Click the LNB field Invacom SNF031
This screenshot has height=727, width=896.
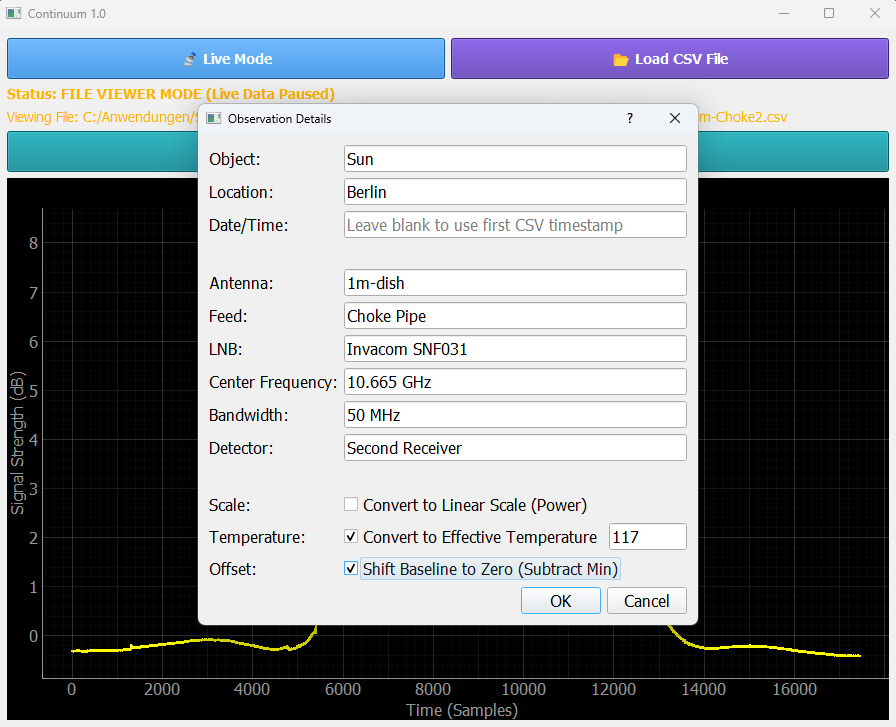pos(515,349)
